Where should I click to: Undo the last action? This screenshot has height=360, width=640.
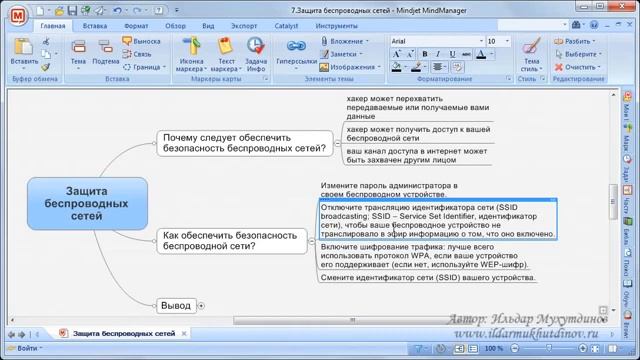point(117,11)
